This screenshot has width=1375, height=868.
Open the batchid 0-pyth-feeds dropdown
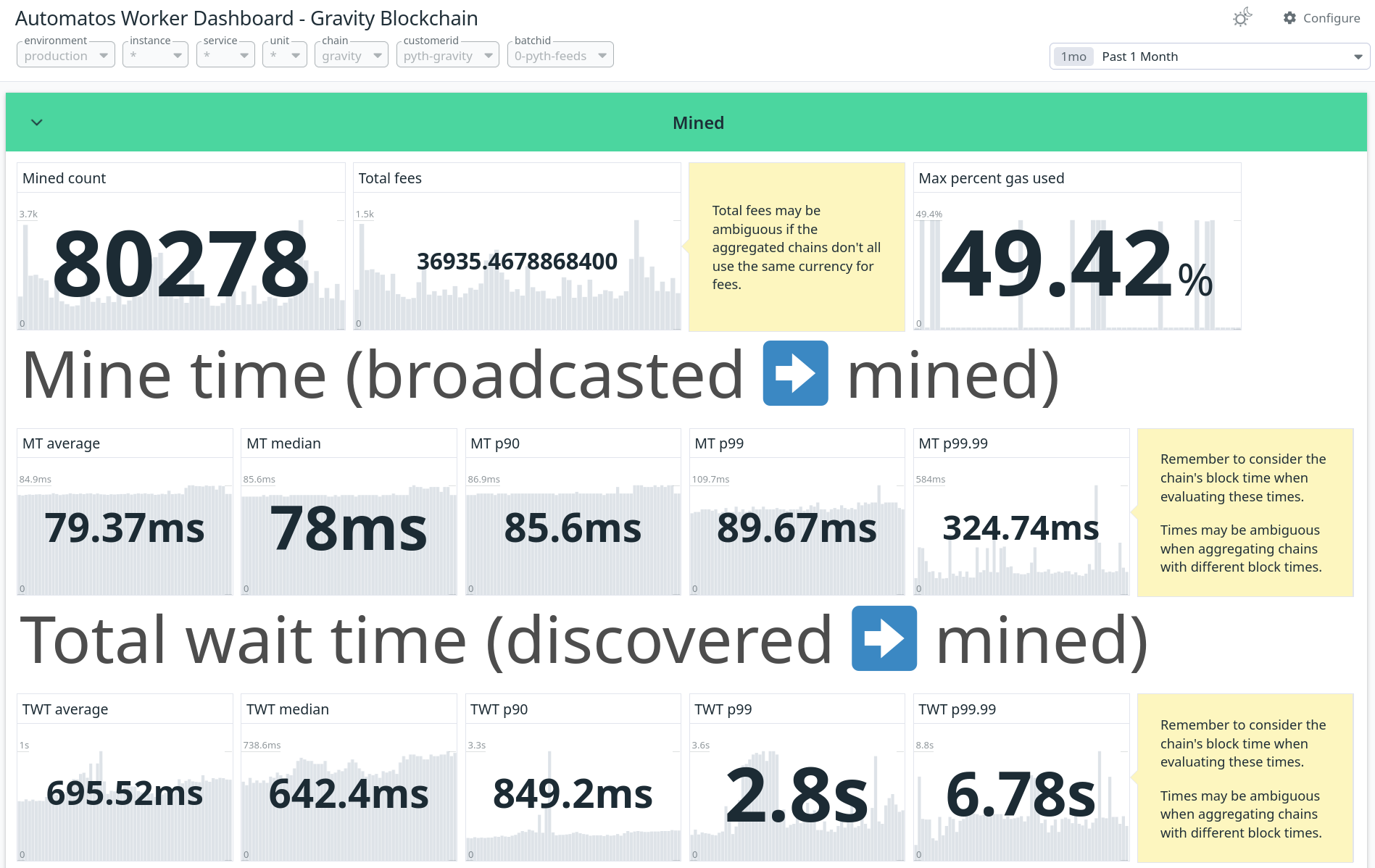click(560, 55)
